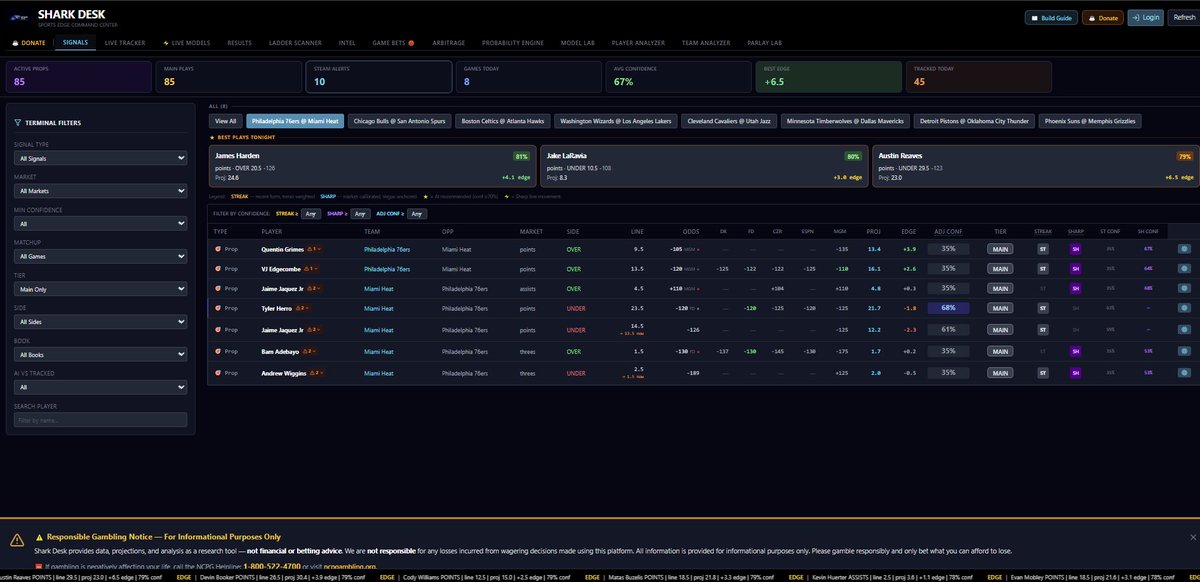
Task: Open the Market filter dropdown
Action: click(100, 190)
